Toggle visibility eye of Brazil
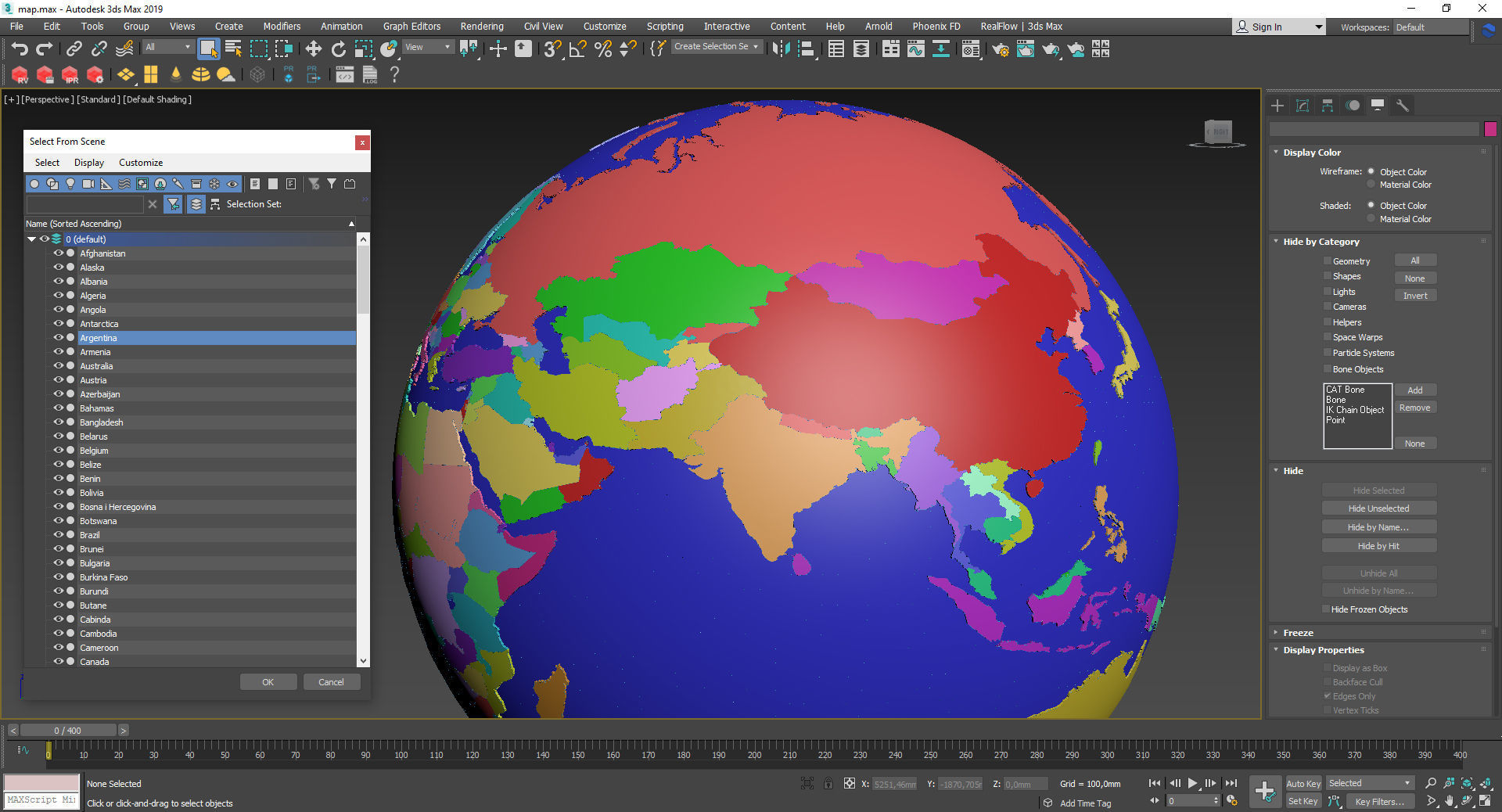The image size is (1502, 812). coord(58,535)
